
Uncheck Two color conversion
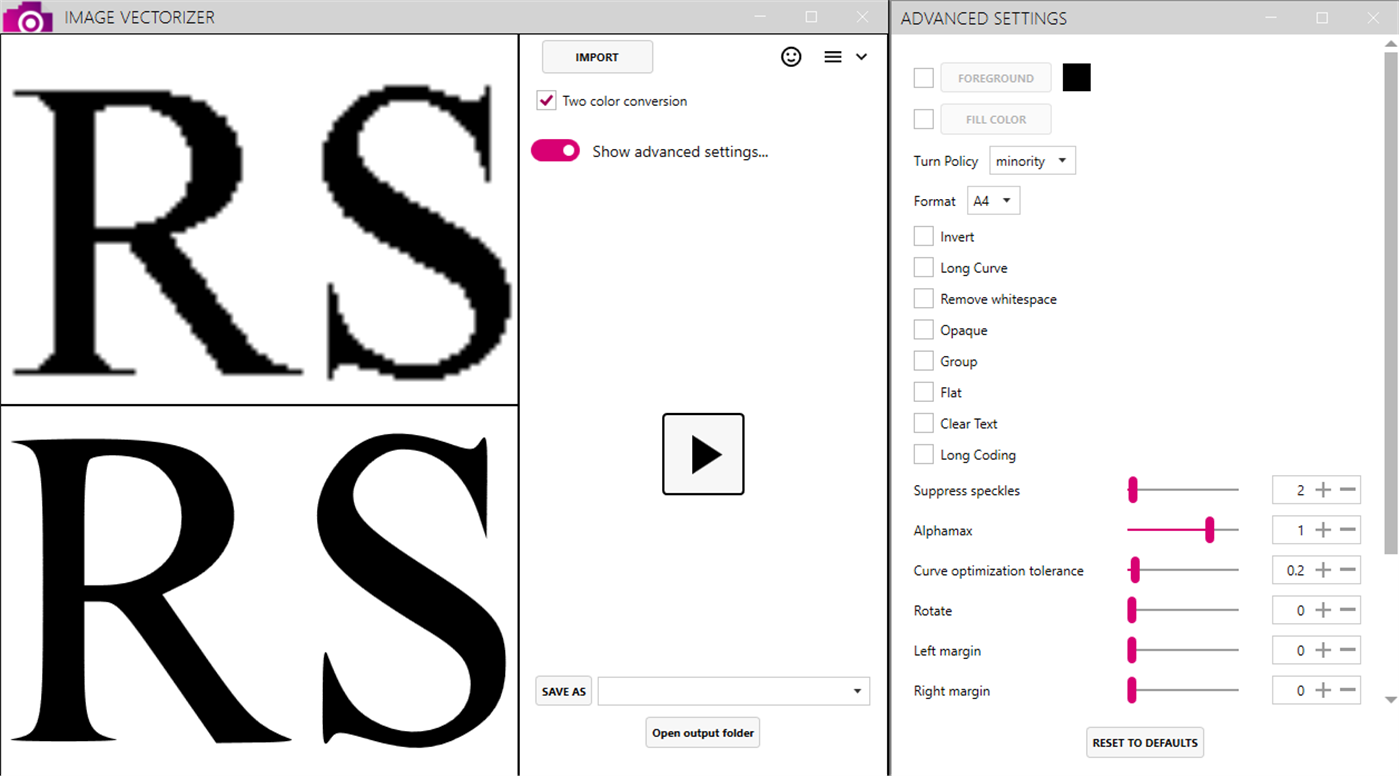pyautogui.click(x=545, y=100)
